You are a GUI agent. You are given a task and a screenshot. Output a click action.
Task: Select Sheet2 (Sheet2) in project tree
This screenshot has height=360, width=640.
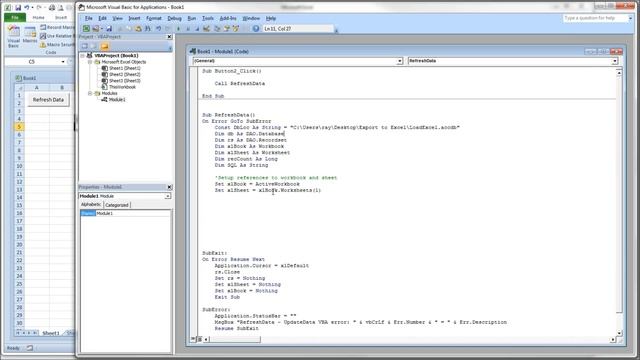[x=124, y=74]
